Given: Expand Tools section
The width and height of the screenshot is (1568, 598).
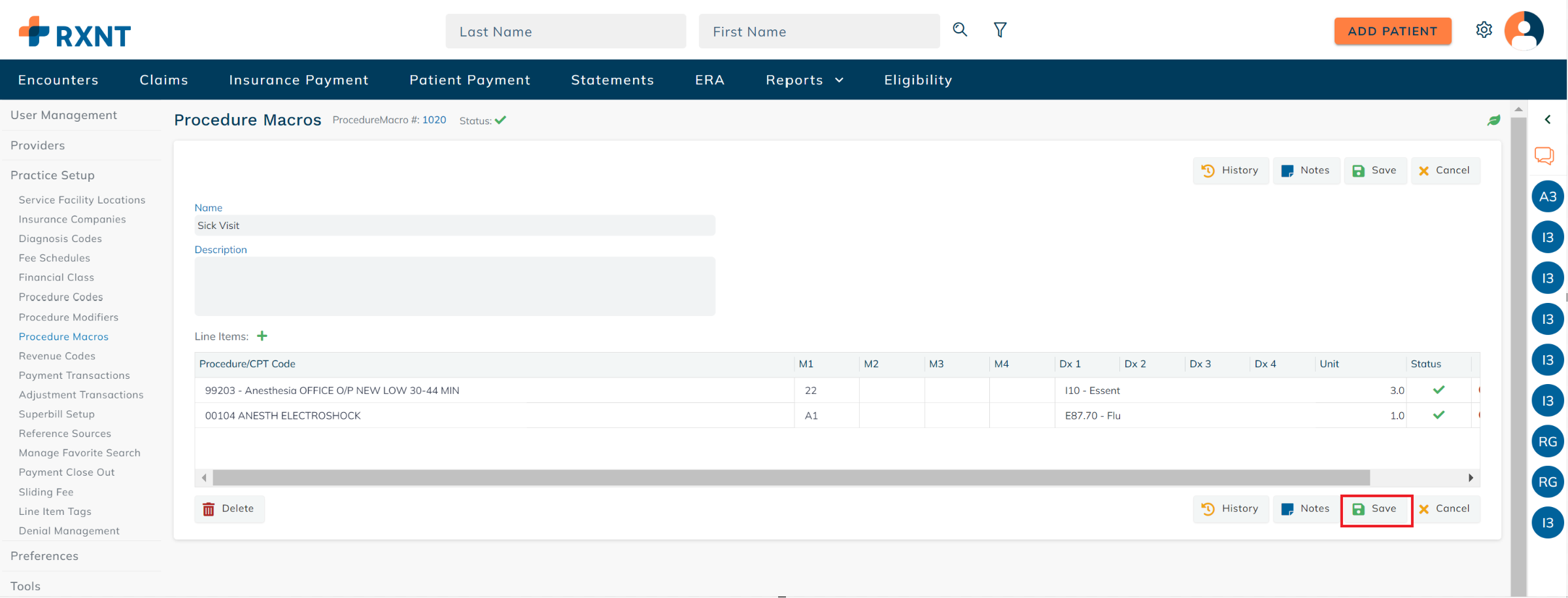Looking at the screenshot, I should tap(25, 586).
